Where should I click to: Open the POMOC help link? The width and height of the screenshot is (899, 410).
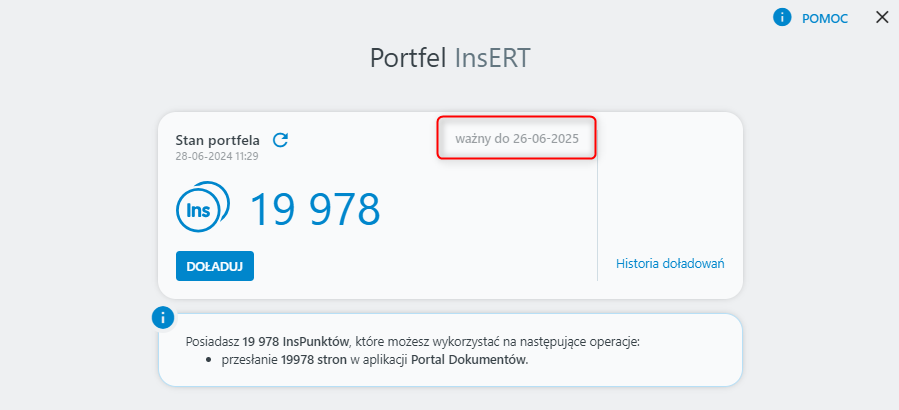click(824, 19)
